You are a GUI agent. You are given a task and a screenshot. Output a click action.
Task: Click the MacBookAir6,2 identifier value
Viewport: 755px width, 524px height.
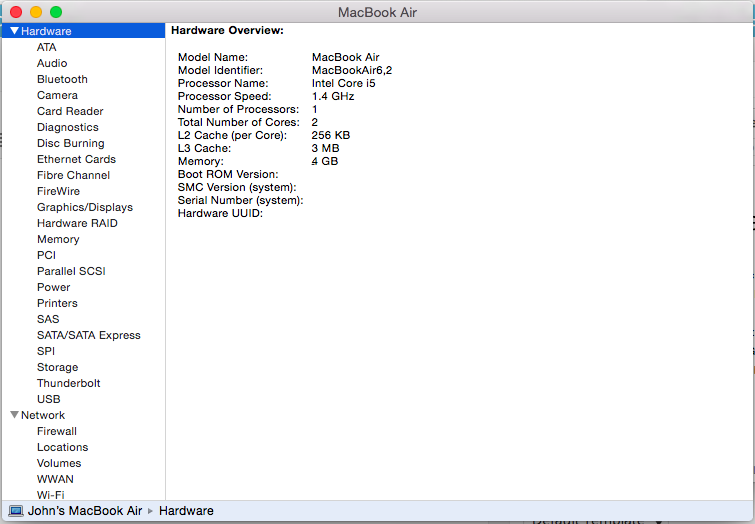(x=352, y=70)
